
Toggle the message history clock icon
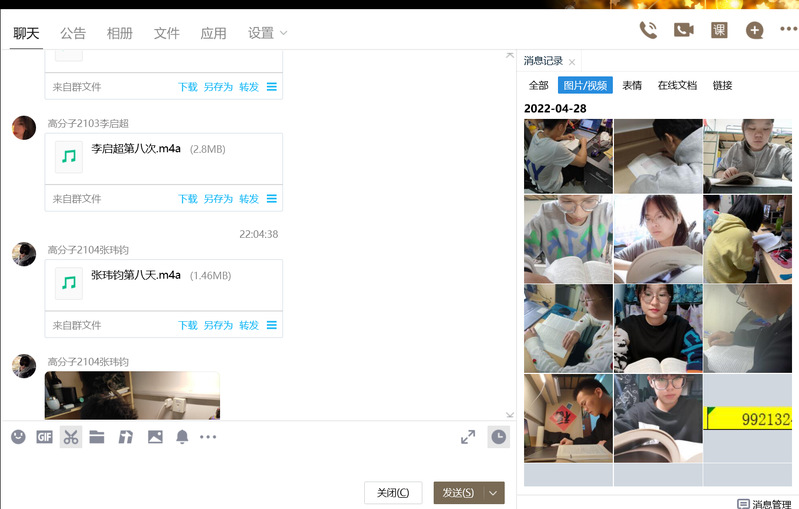point(498,437)
